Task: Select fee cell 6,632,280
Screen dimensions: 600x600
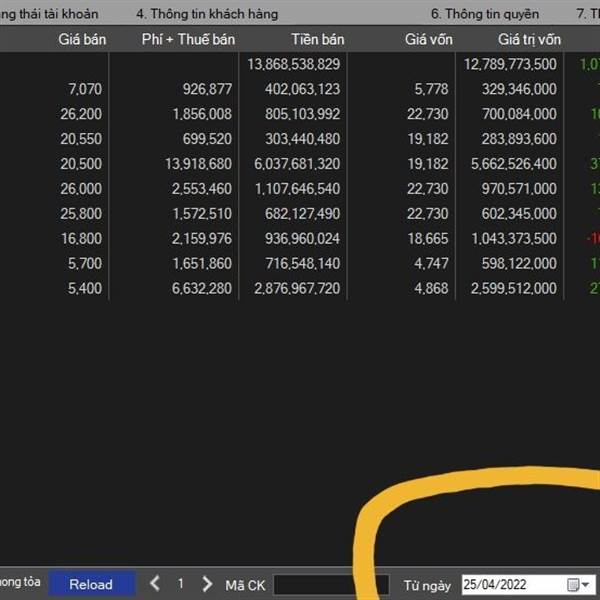Action: click(202, 289)
